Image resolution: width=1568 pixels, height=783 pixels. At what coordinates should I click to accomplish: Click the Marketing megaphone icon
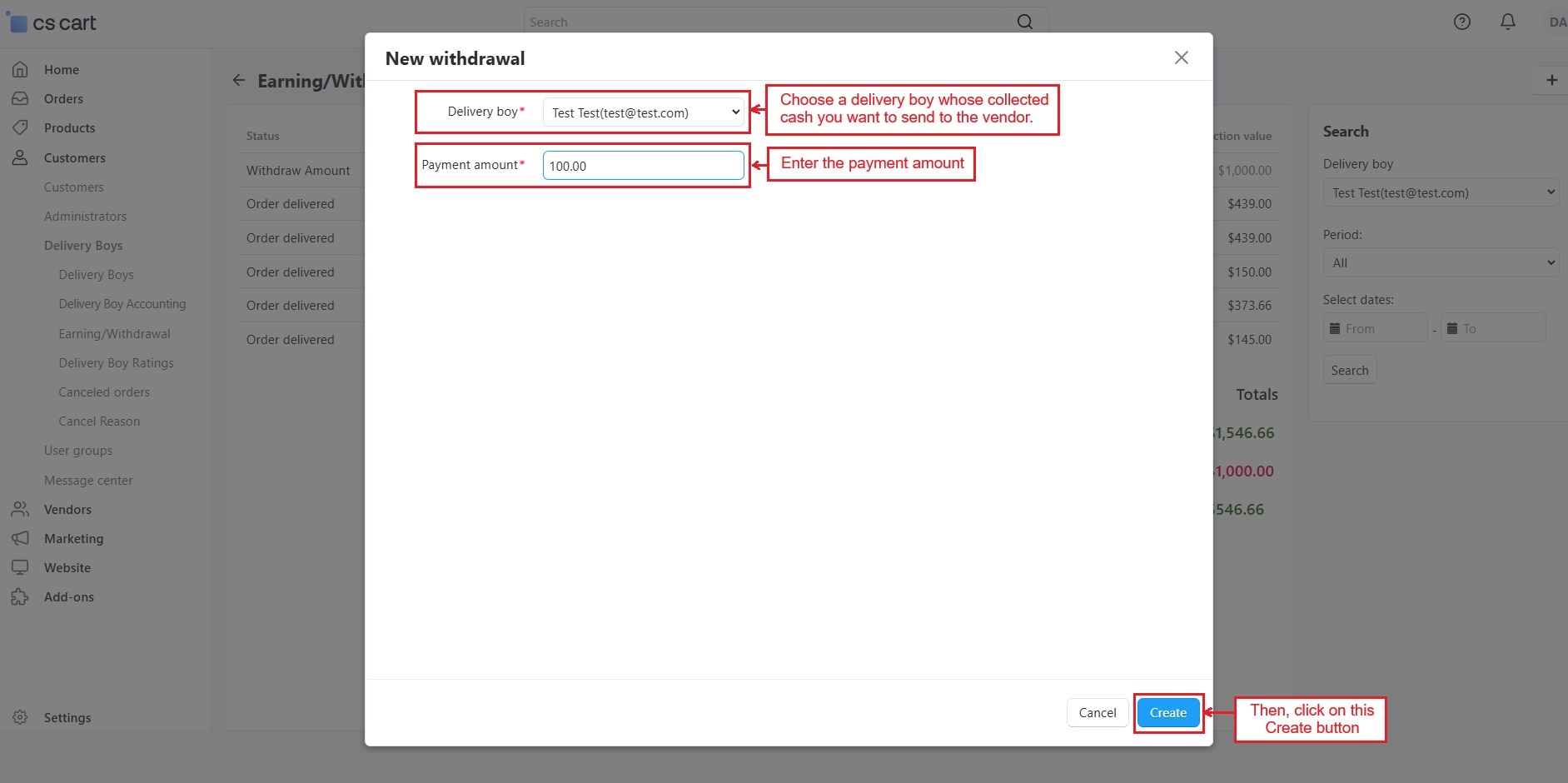[x=20, y=539]
